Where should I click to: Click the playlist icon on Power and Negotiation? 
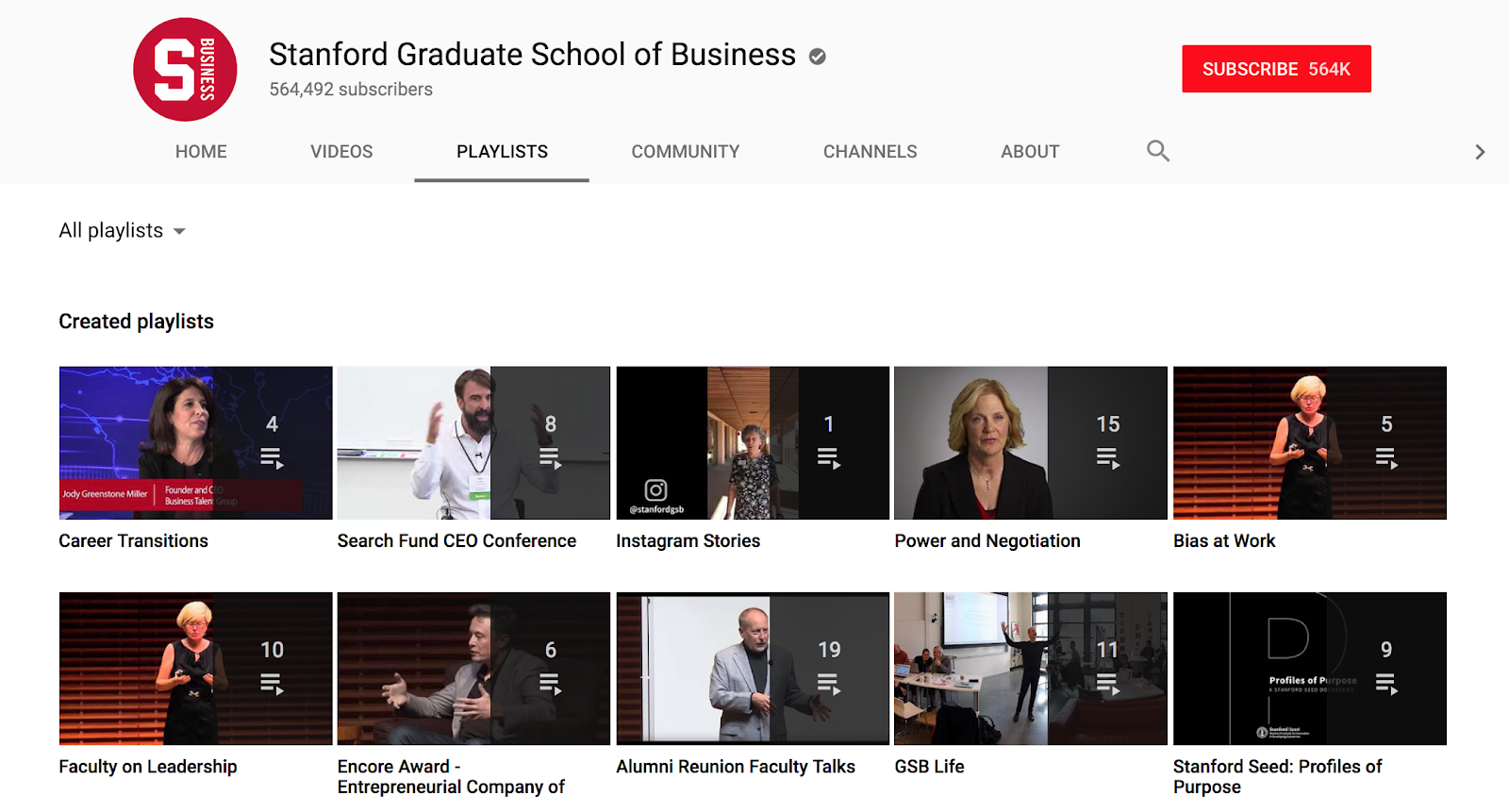(x=1108, y=458)
